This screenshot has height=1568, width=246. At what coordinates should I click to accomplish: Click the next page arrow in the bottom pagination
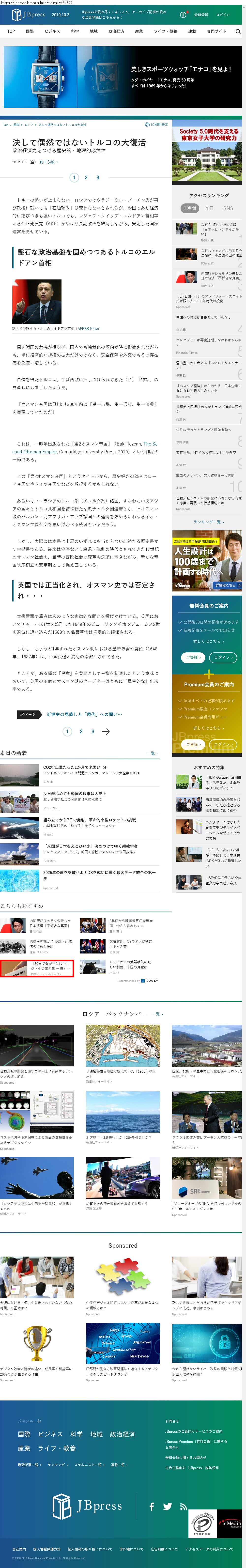tap(106, 731)
